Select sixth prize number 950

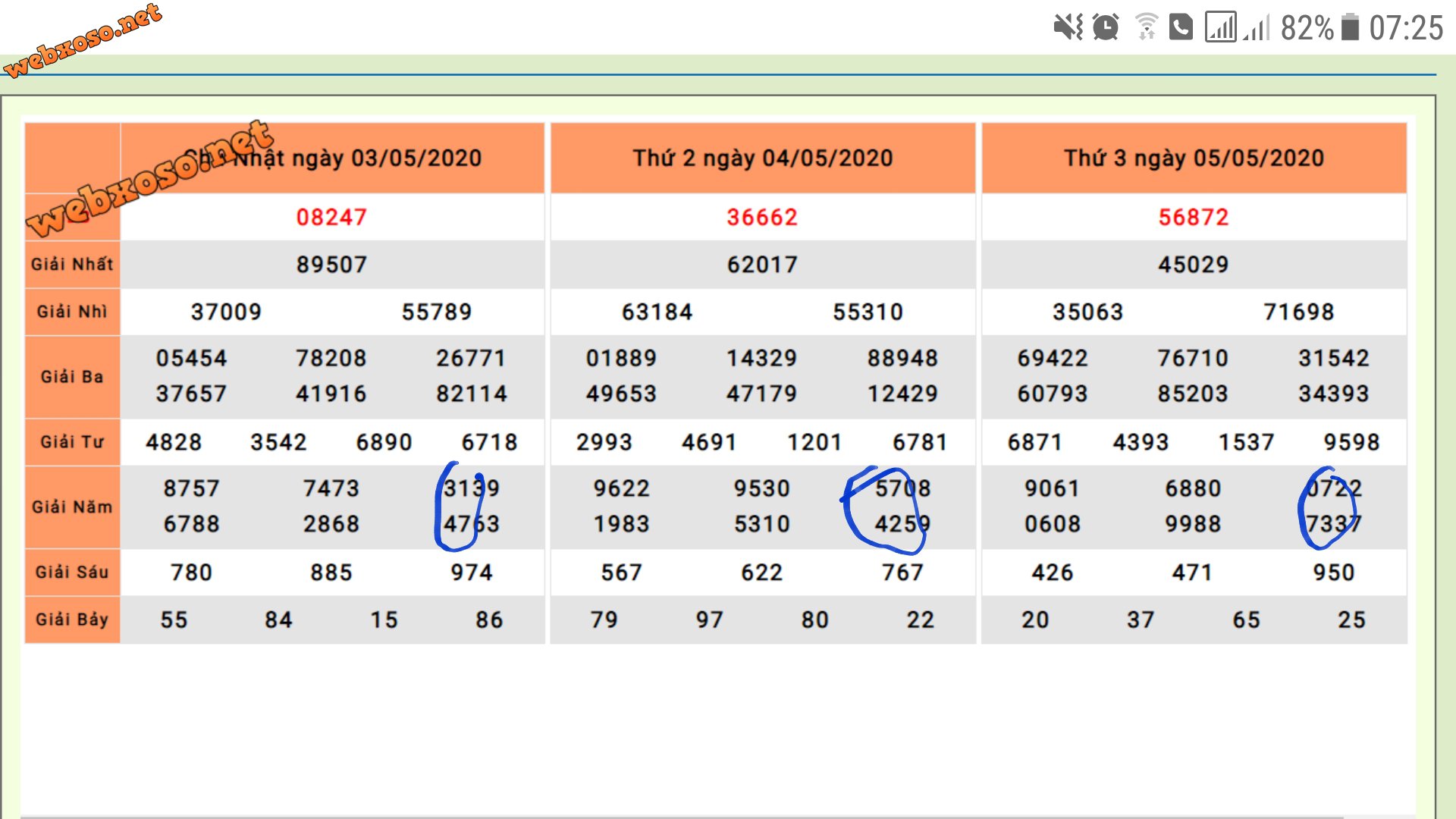[1334, 573]
